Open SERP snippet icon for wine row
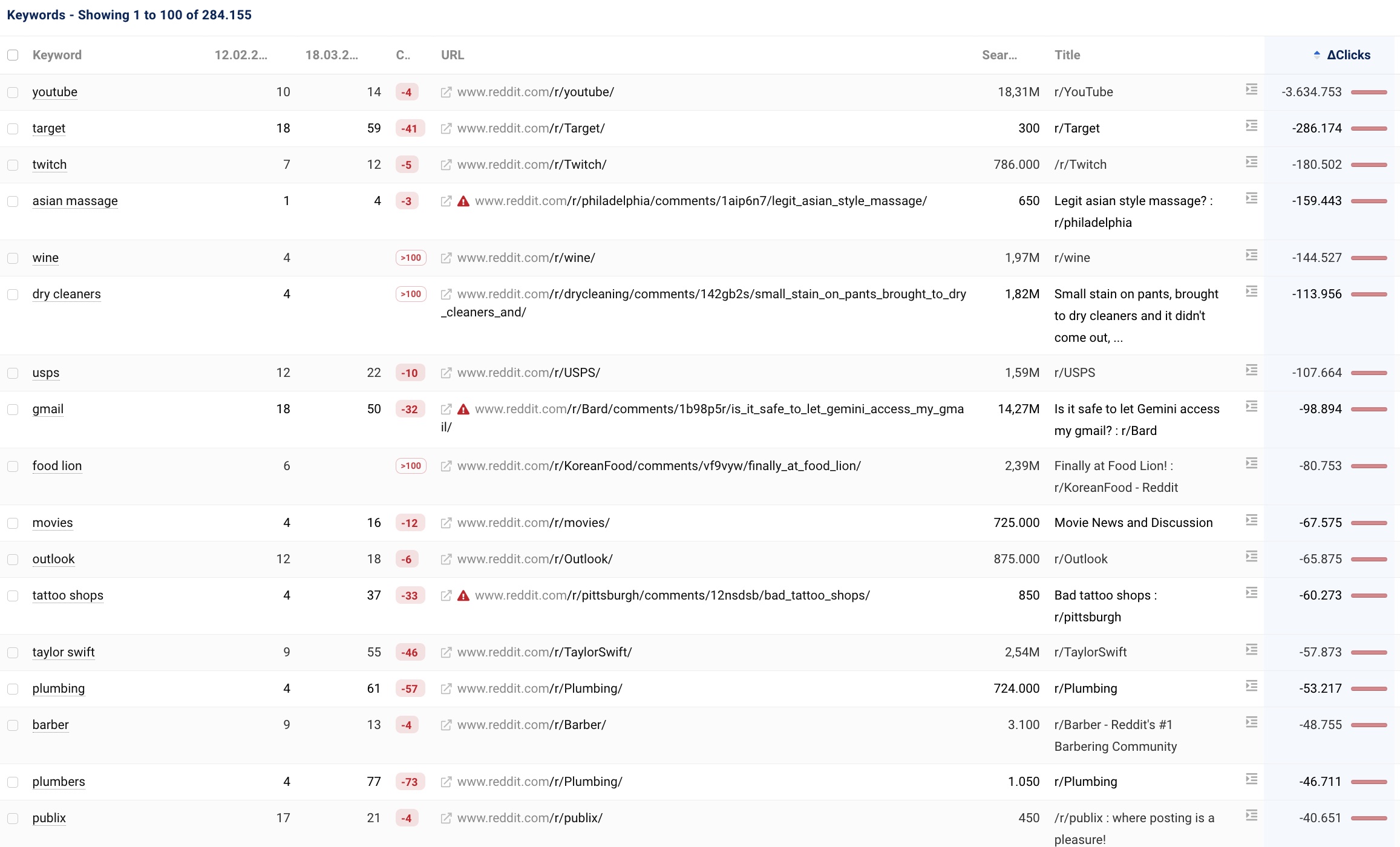Image resolution: width=1400 pixels, height=847 pixels. [1252, 255]
